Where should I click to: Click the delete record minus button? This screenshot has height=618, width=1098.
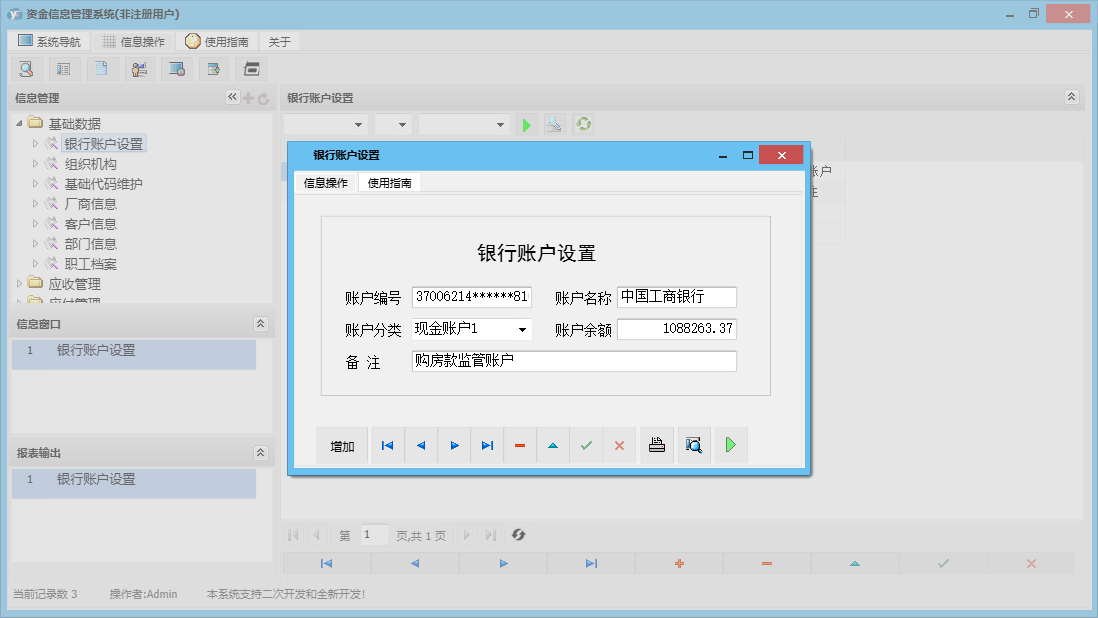(x=519, y=445)
